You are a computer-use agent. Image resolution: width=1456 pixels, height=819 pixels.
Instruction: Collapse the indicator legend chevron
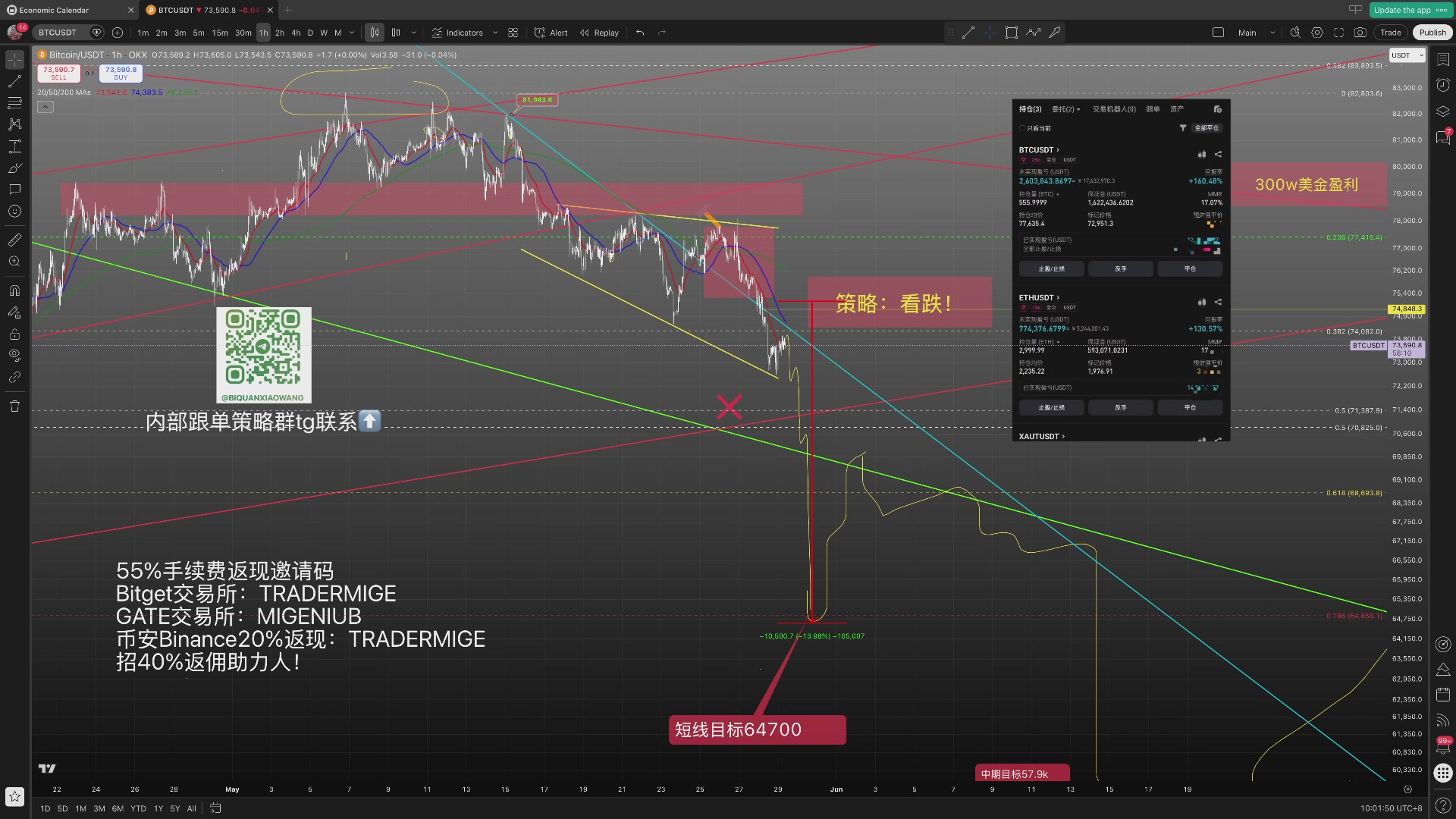pos(45,107)
